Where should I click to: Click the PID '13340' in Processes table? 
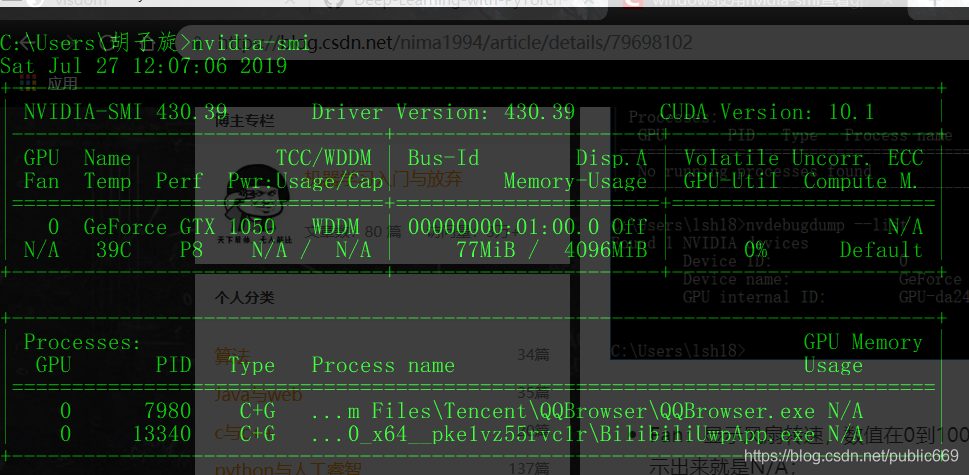(161, 434)
